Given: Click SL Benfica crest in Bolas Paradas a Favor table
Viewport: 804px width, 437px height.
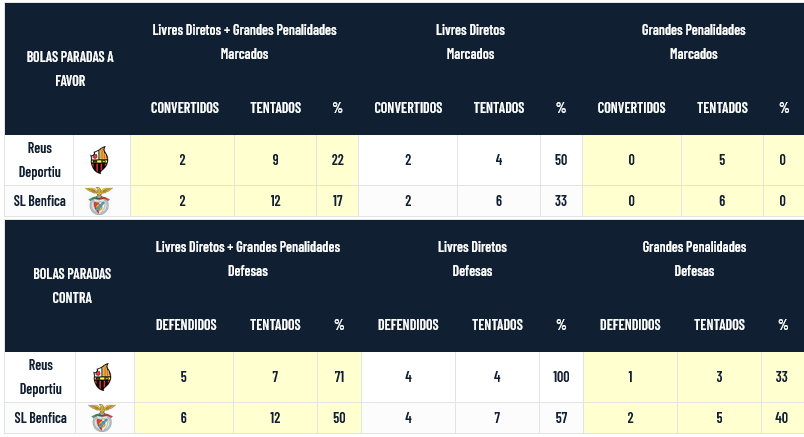Looking at the screenshot, I should (99, 201).
